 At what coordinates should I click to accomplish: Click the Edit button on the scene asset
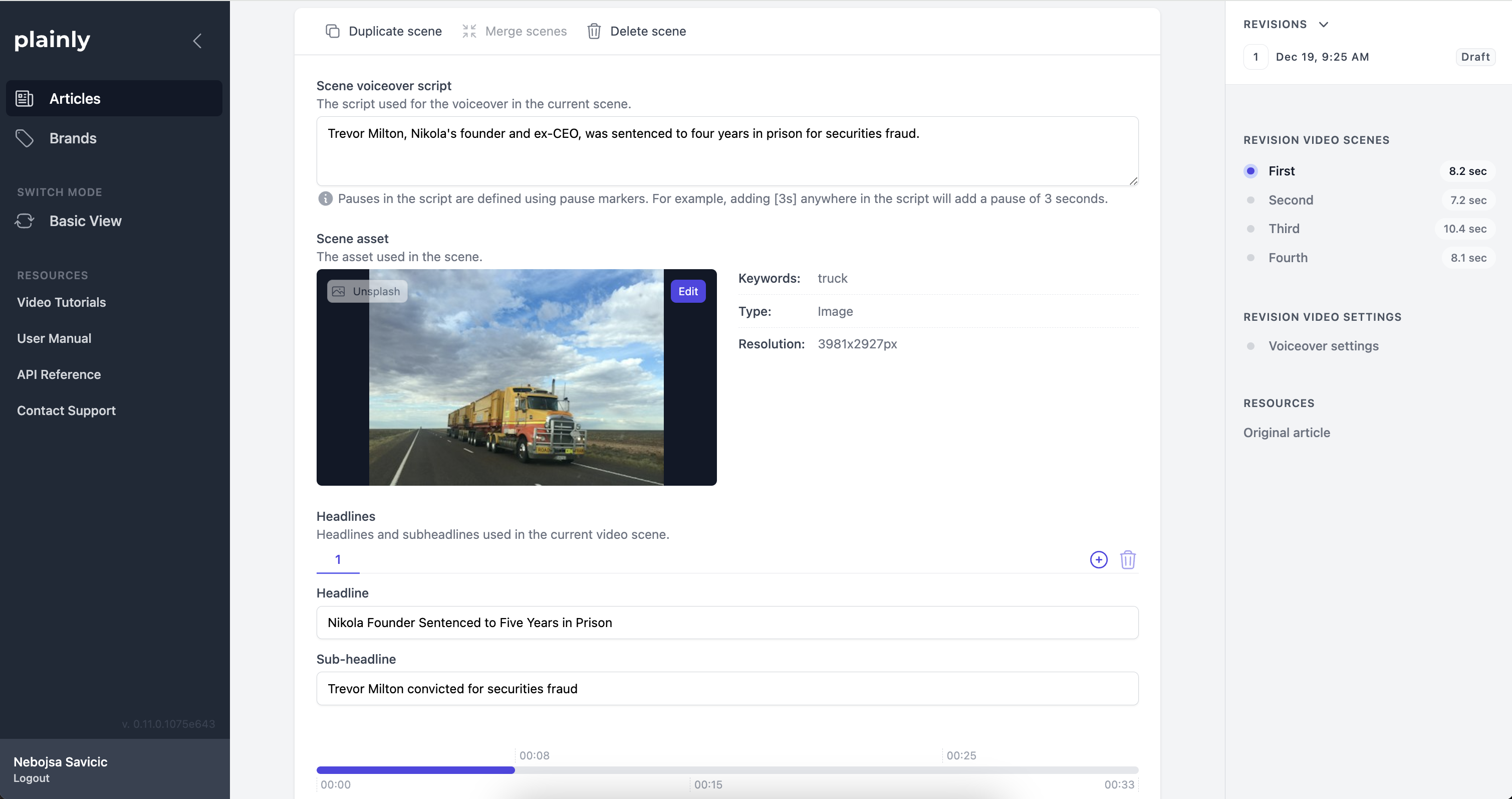coord(687,291)
